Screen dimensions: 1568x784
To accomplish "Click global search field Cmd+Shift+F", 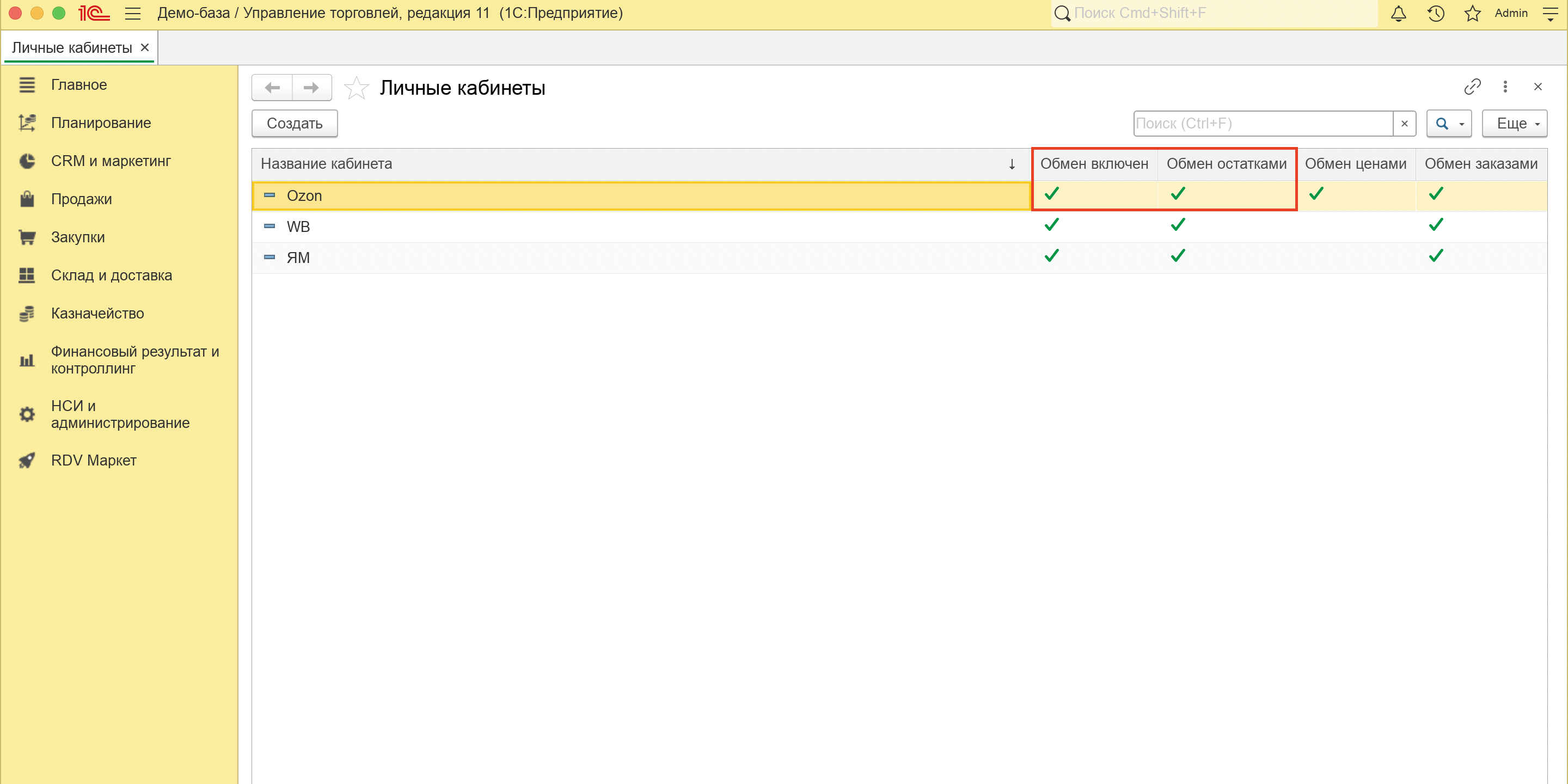I will point(1214,14).
